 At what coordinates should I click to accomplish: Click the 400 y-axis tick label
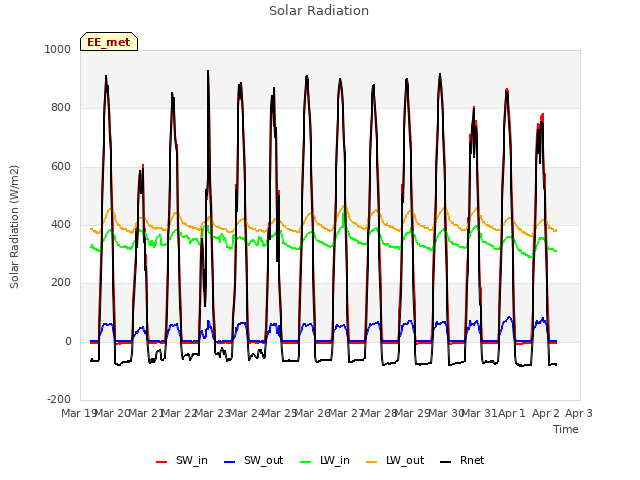click(61, 224)
